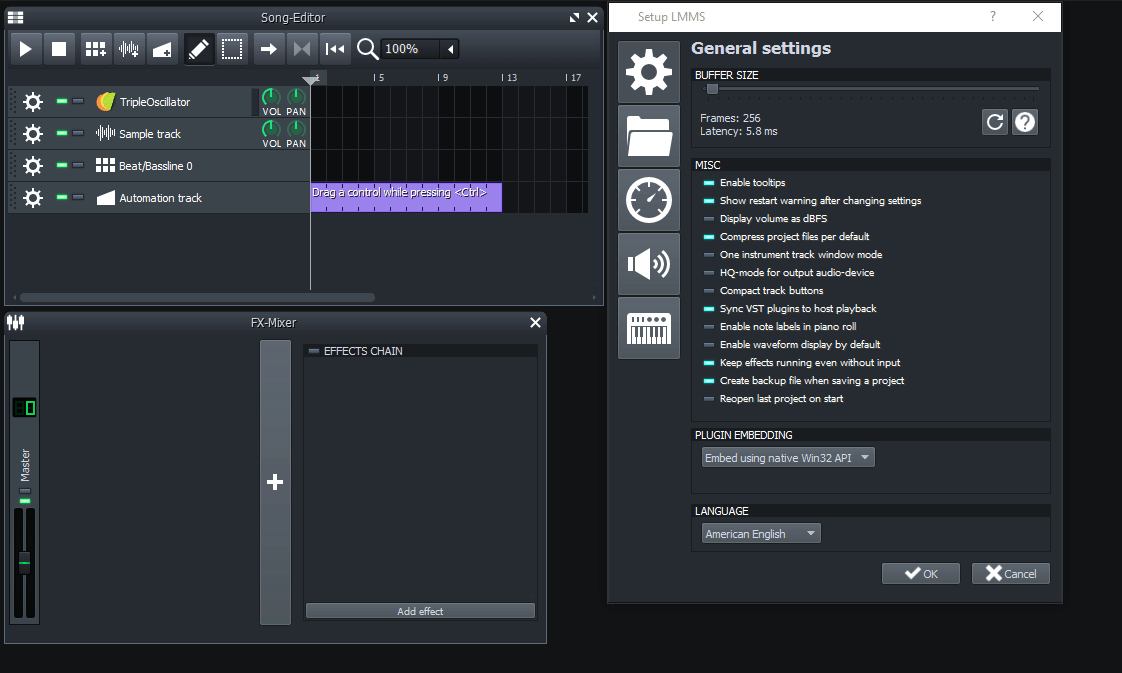Select the draw mode pencil tool
This screenshot has width=1122, height=673.
[x=199, y=48]
